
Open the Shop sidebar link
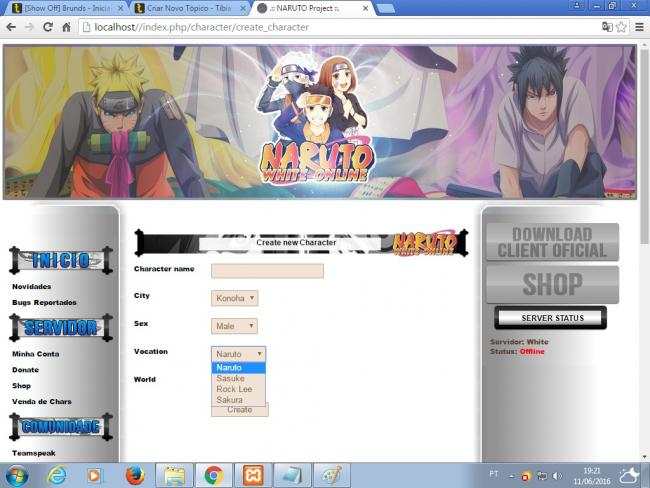click(x=21, y=386)
